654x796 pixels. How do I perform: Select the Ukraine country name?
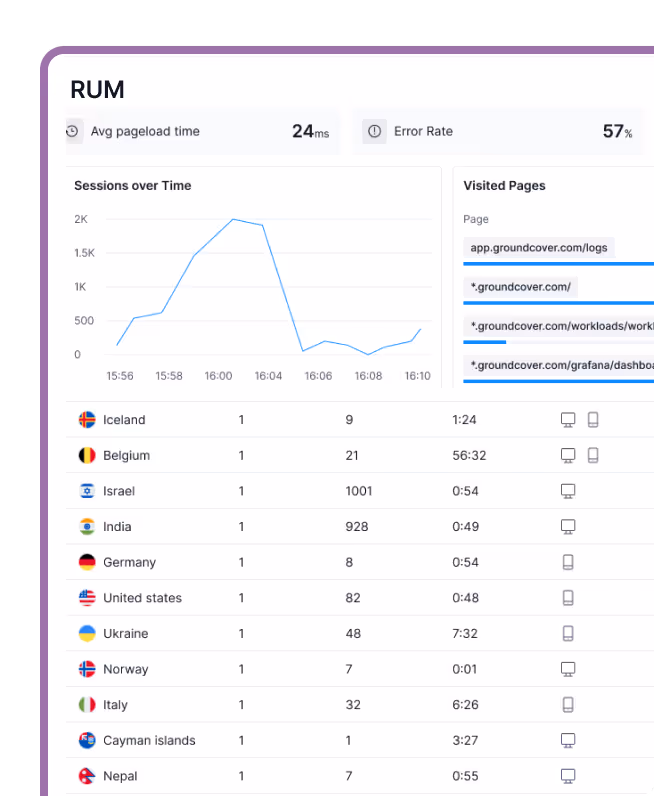[125, 634]
